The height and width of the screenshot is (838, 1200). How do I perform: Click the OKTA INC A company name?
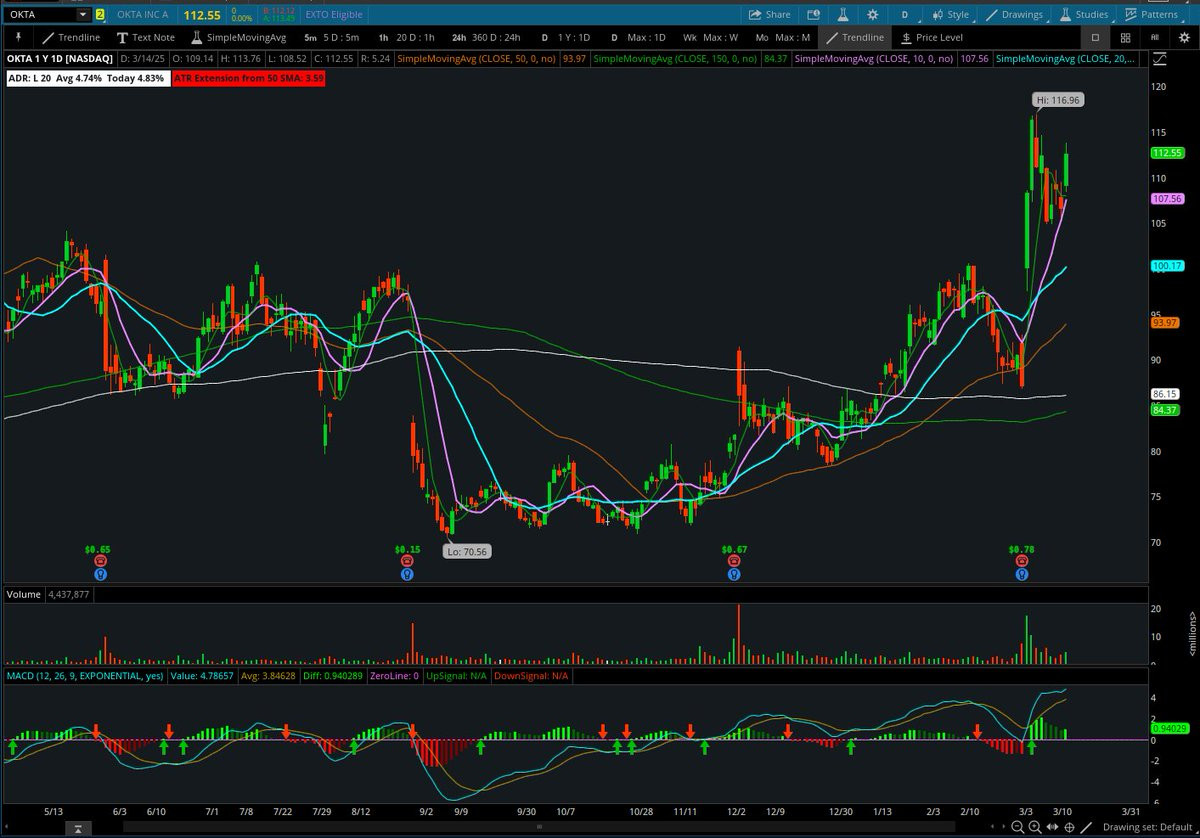tap(142, 15)
